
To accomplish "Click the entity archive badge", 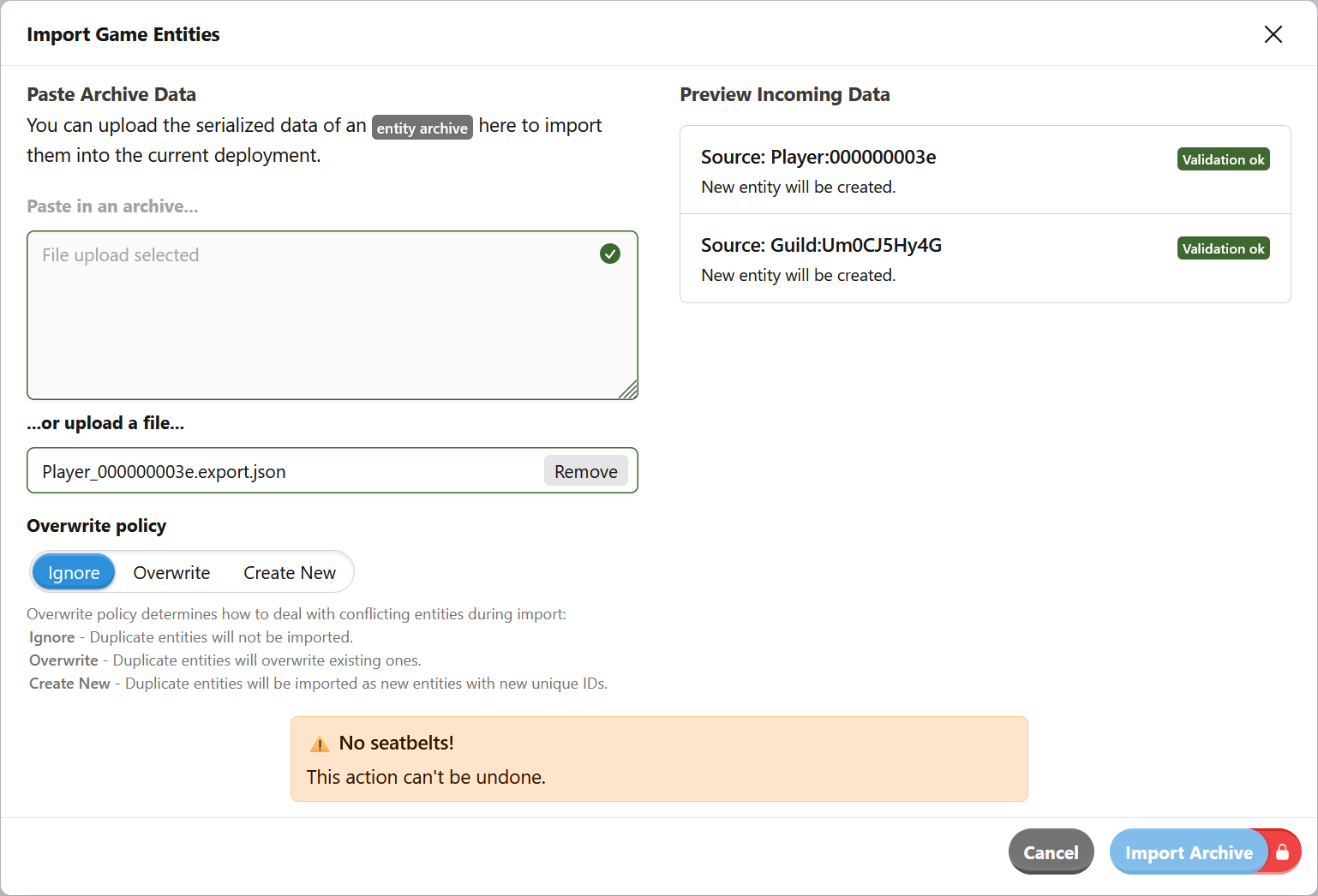I will point(422,128).
